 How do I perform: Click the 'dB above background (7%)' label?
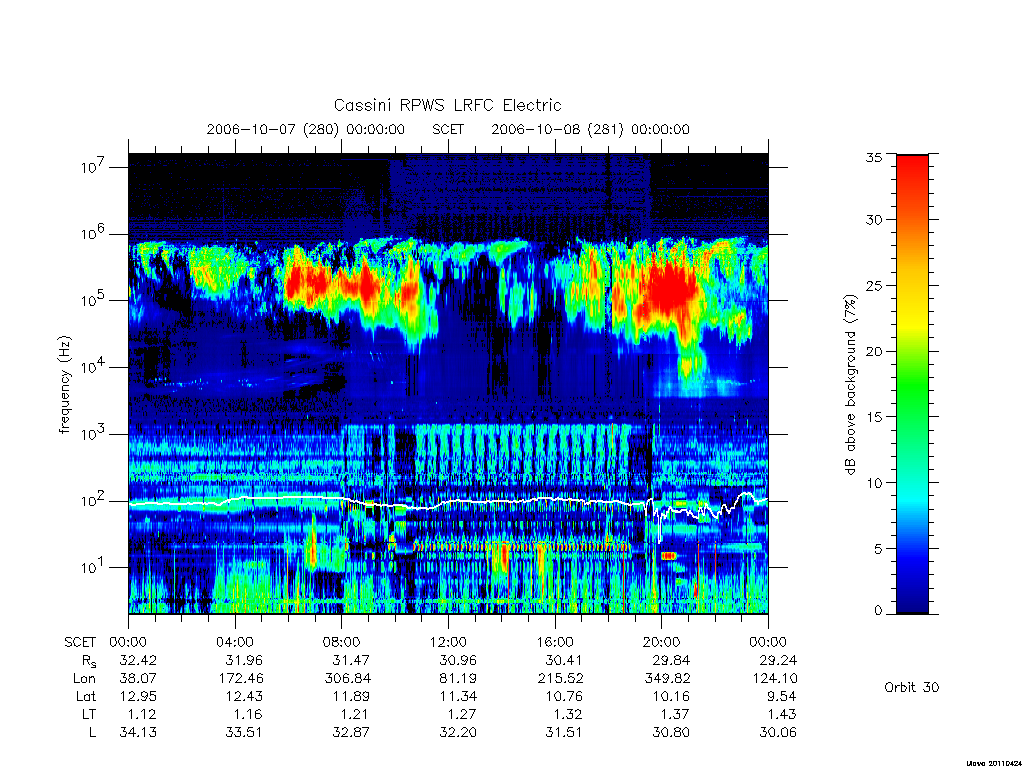850,385
